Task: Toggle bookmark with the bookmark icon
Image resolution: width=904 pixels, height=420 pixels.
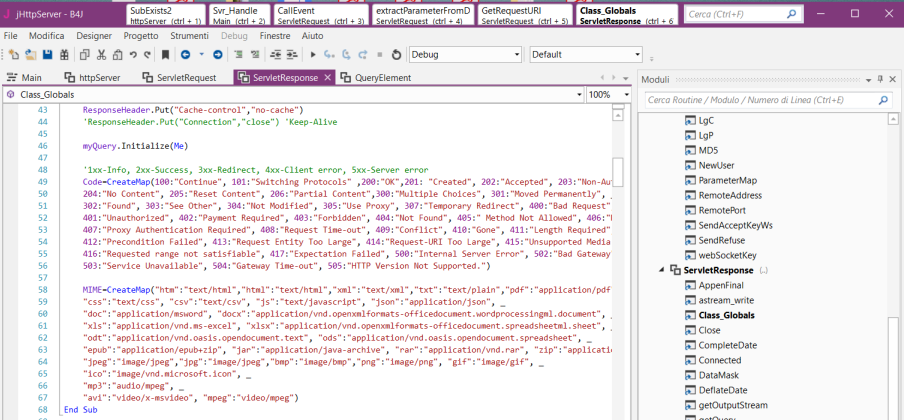Action: (167, 54)
